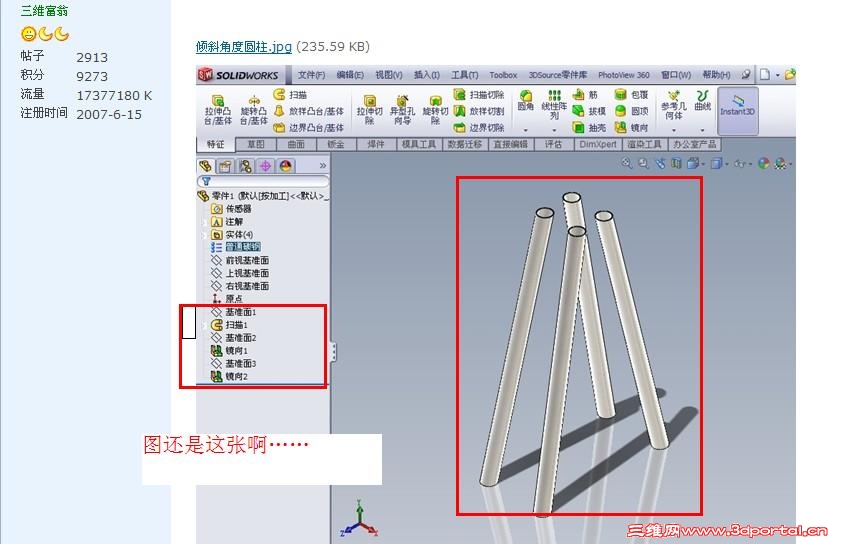Open PropertyManager panel tab icon
Screen dimensions: 847x544
pyautogui.click(x=225, y=166)
